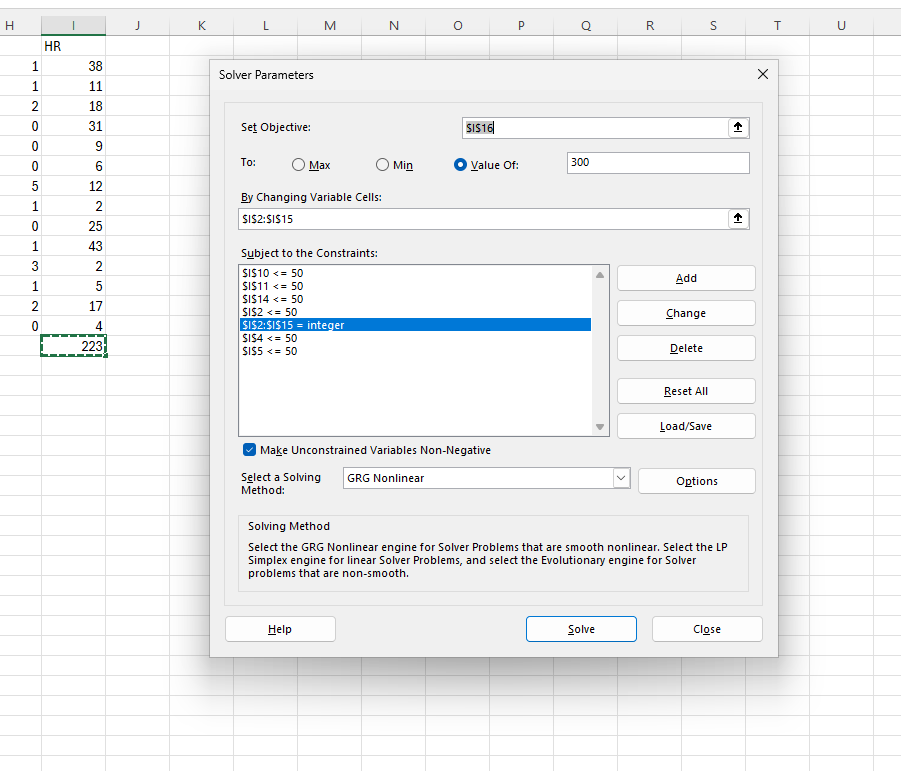
Task: Click column H cell with value 3
Action: [x=20, y=266]
